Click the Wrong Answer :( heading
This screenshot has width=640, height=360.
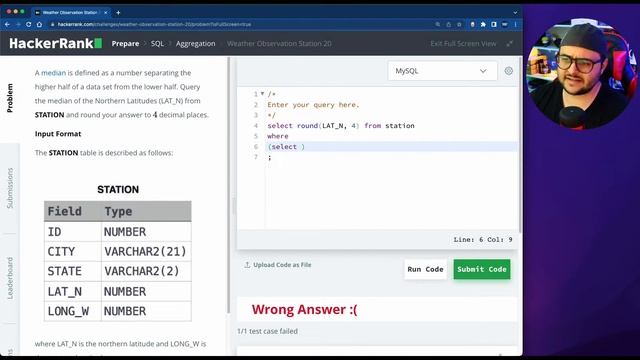(304, 309)
